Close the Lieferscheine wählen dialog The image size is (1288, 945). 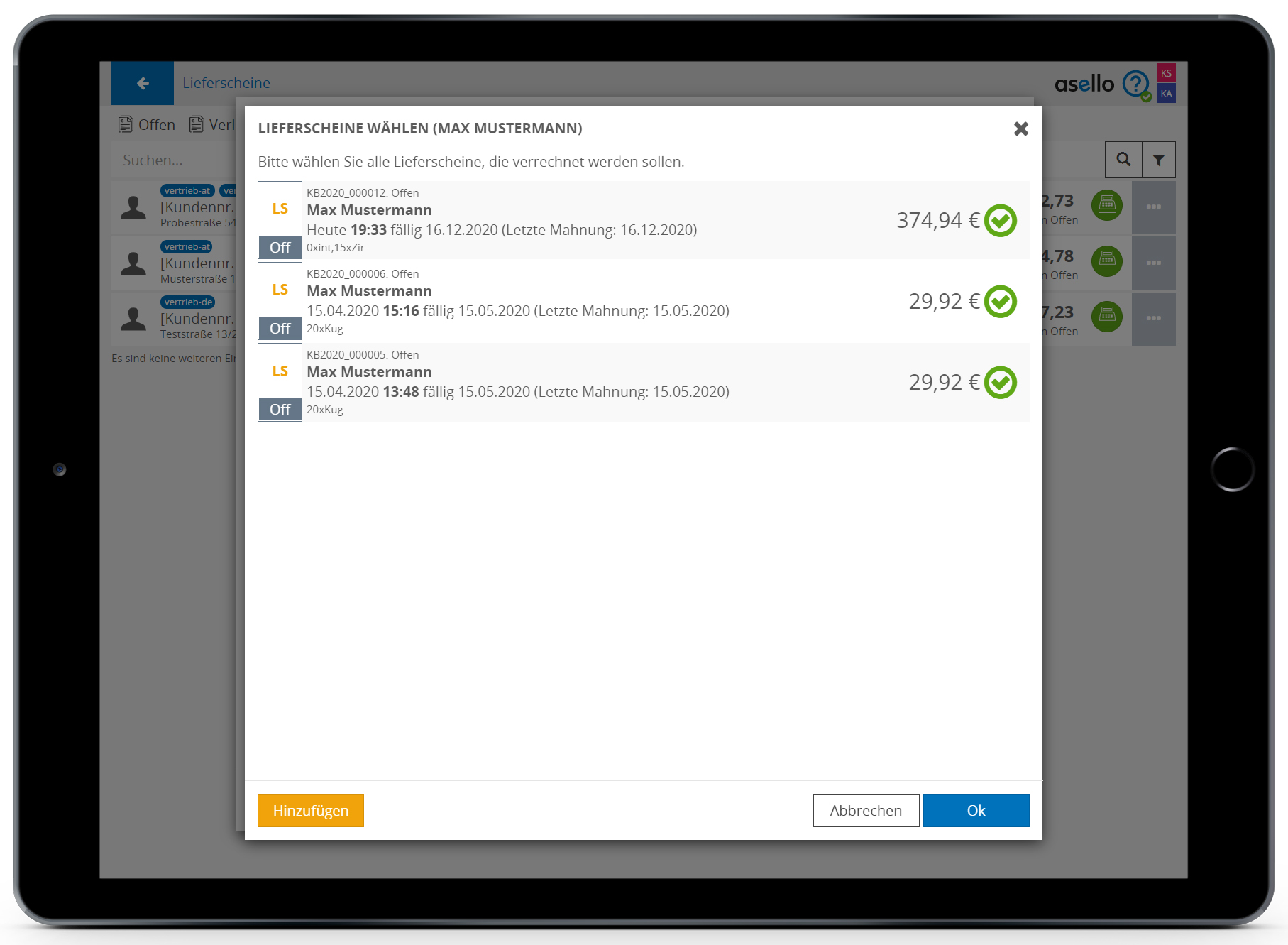[x=1020, y=129]
